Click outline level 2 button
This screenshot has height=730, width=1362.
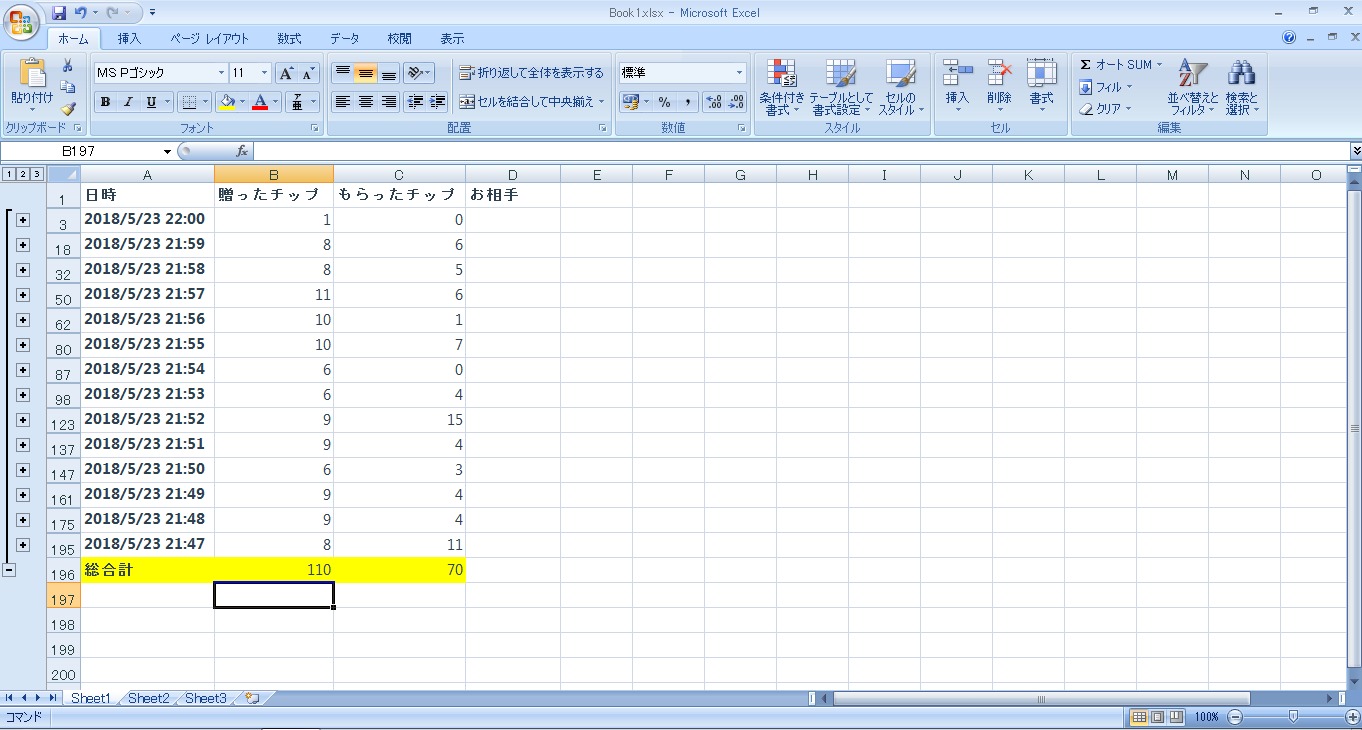(23, 174)
